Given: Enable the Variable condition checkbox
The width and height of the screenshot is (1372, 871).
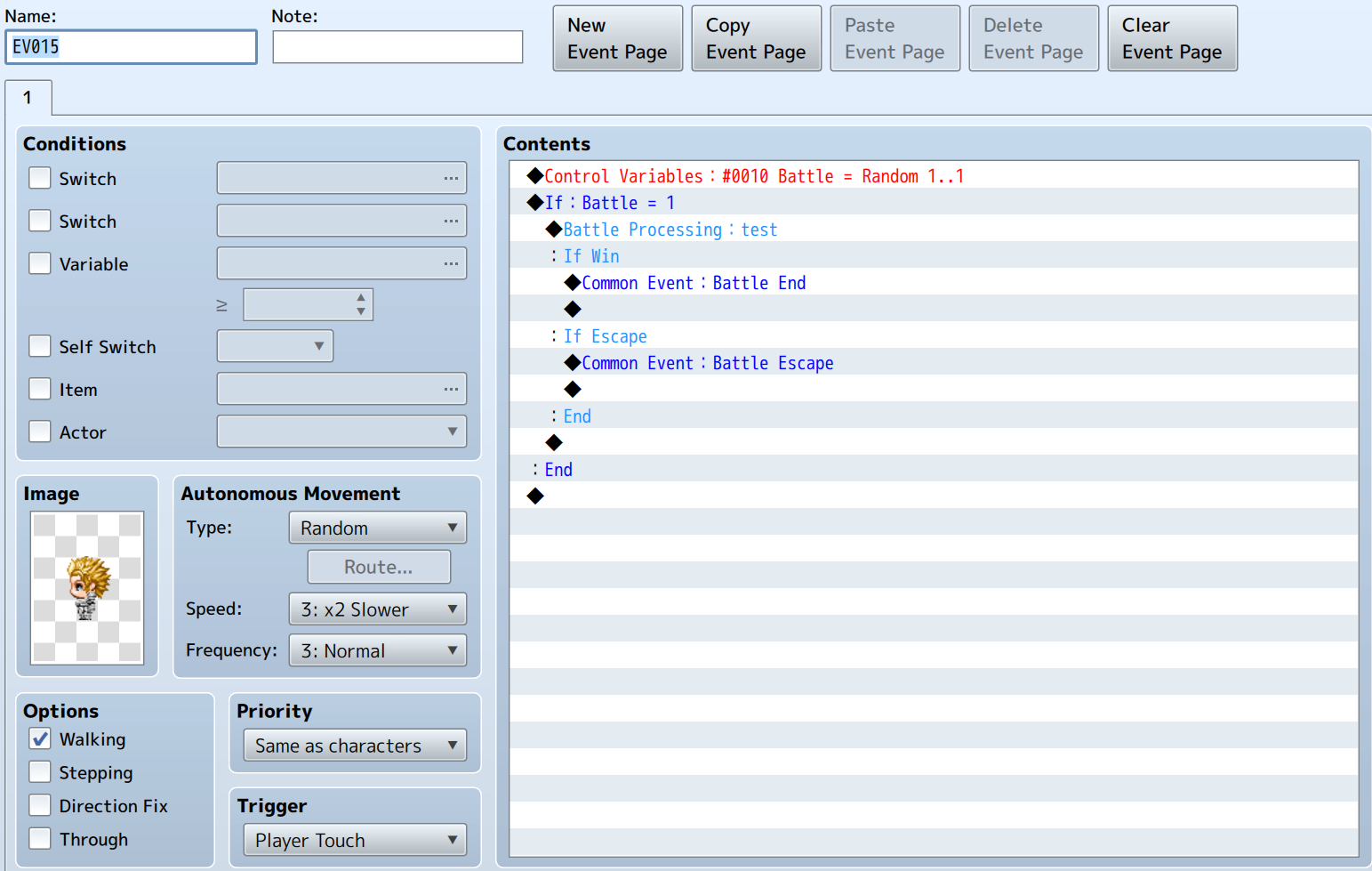Looking at the screenshot, I should point(40,263).
